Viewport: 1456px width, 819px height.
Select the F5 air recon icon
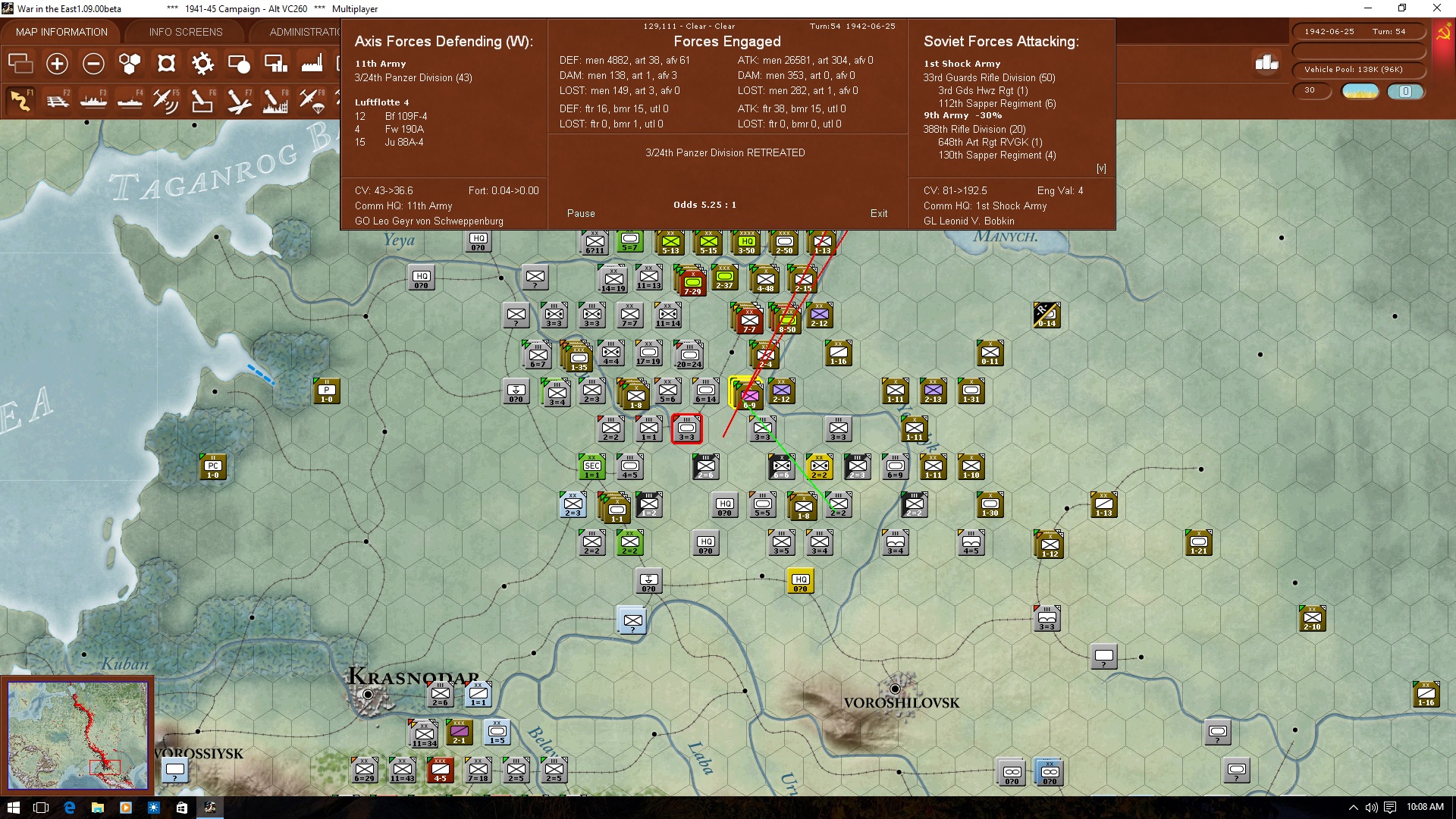166,101
